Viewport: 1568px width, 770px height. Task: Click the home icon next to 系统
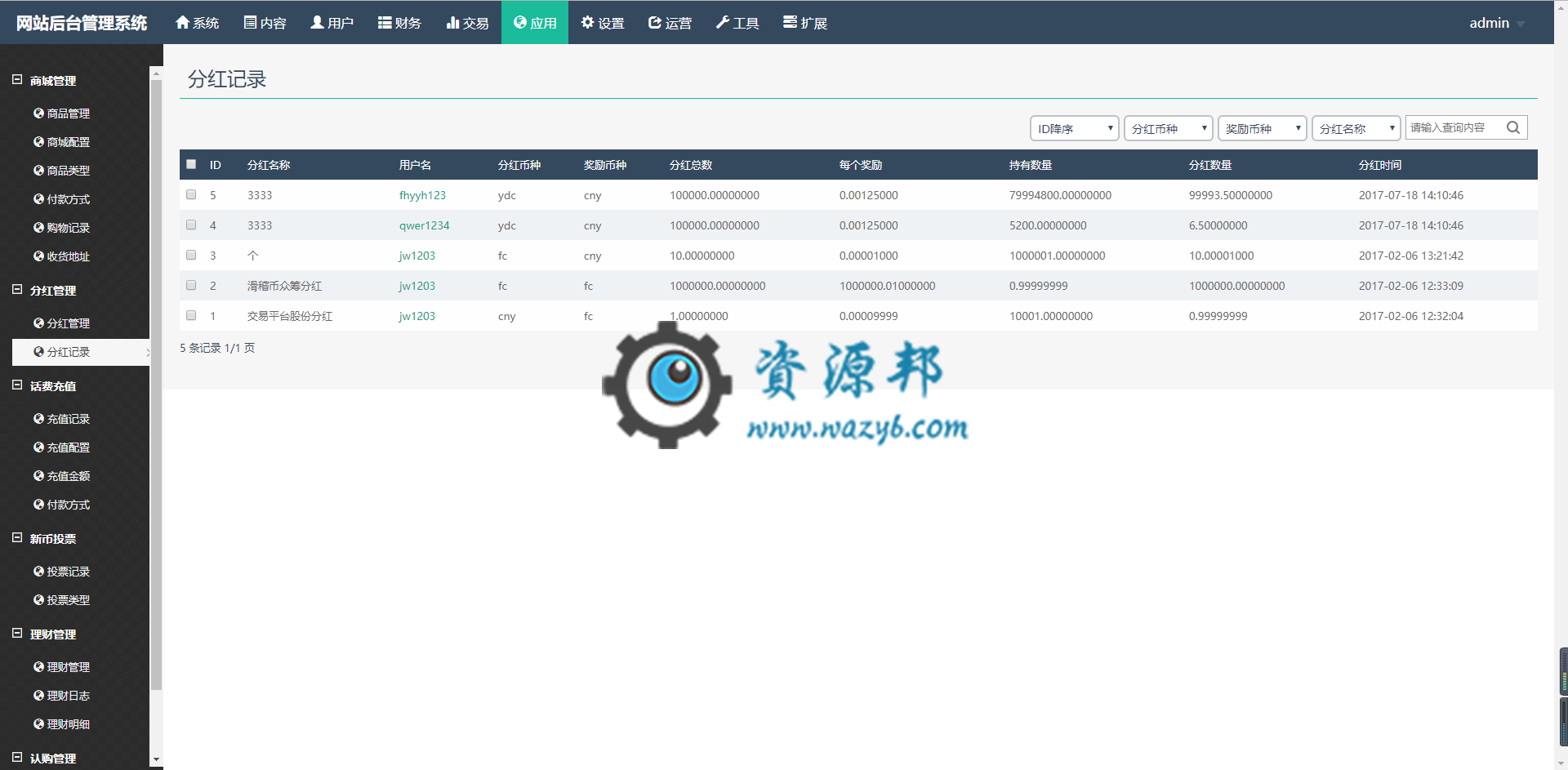click(182, 22)
